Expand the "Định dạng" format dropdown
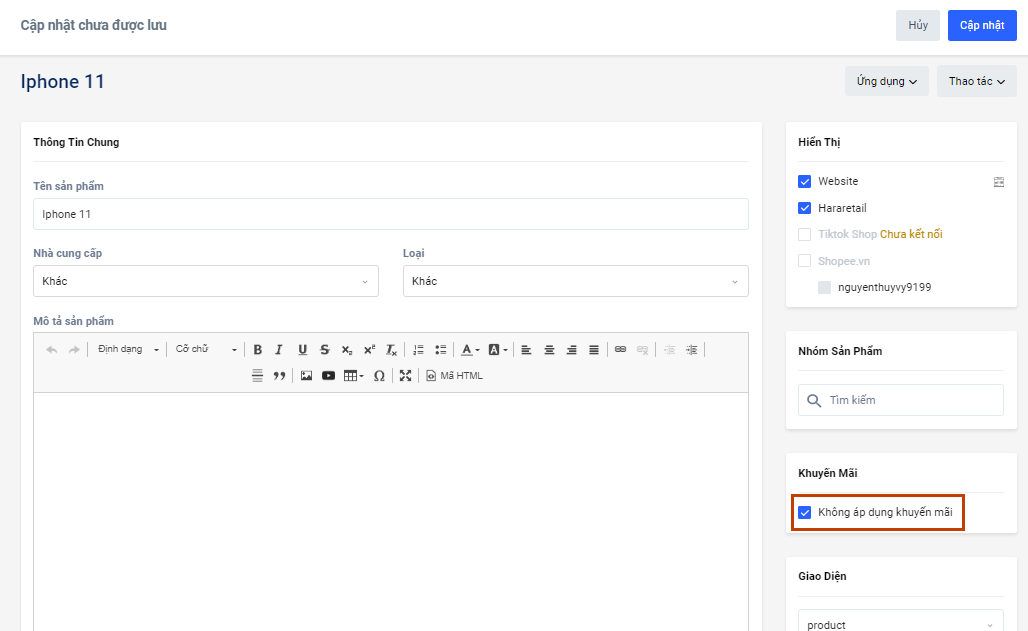The image size is (1028, 631). coord(128,350)
